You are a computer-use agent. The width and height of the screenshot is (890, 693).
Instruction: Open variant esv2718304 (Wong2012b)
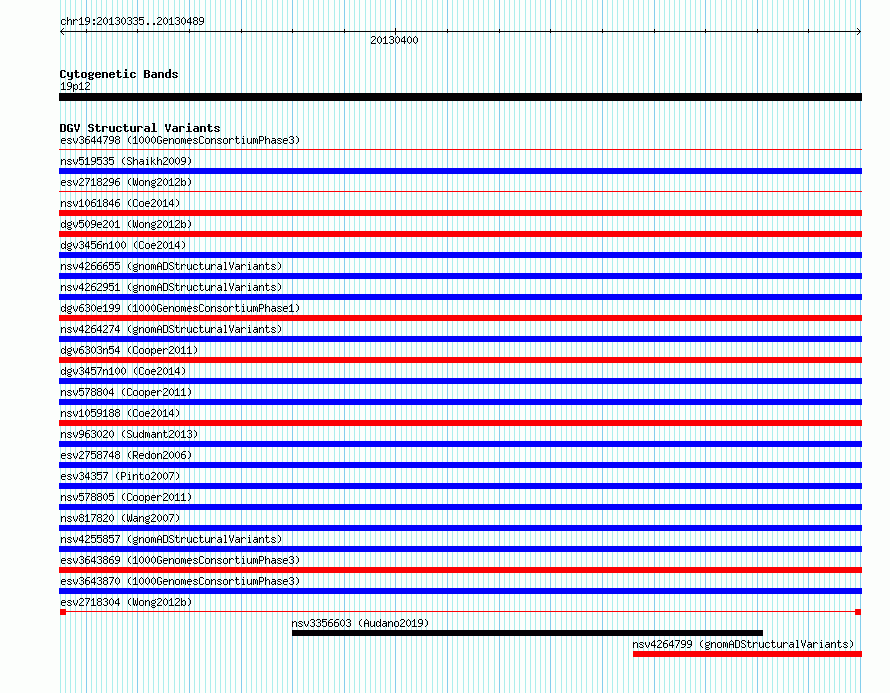pyautogui.click(x=126, y=602)
